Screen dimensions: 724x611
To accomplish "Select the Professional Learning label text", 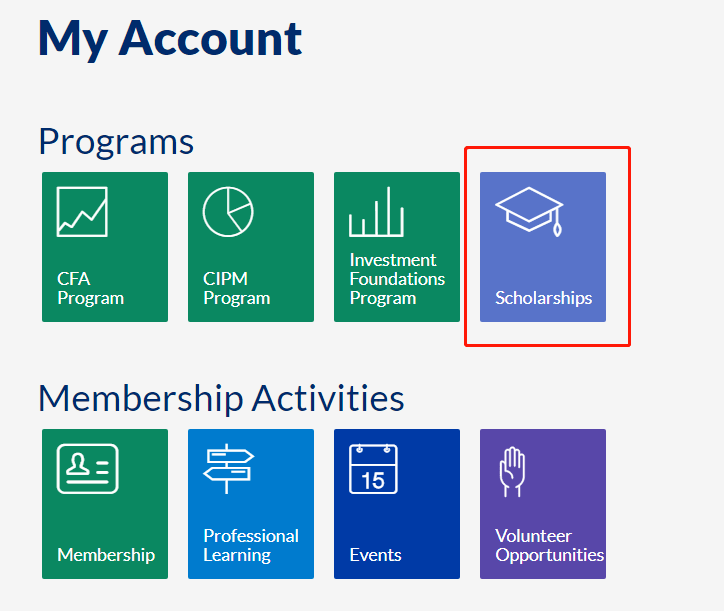I will 251,545.
